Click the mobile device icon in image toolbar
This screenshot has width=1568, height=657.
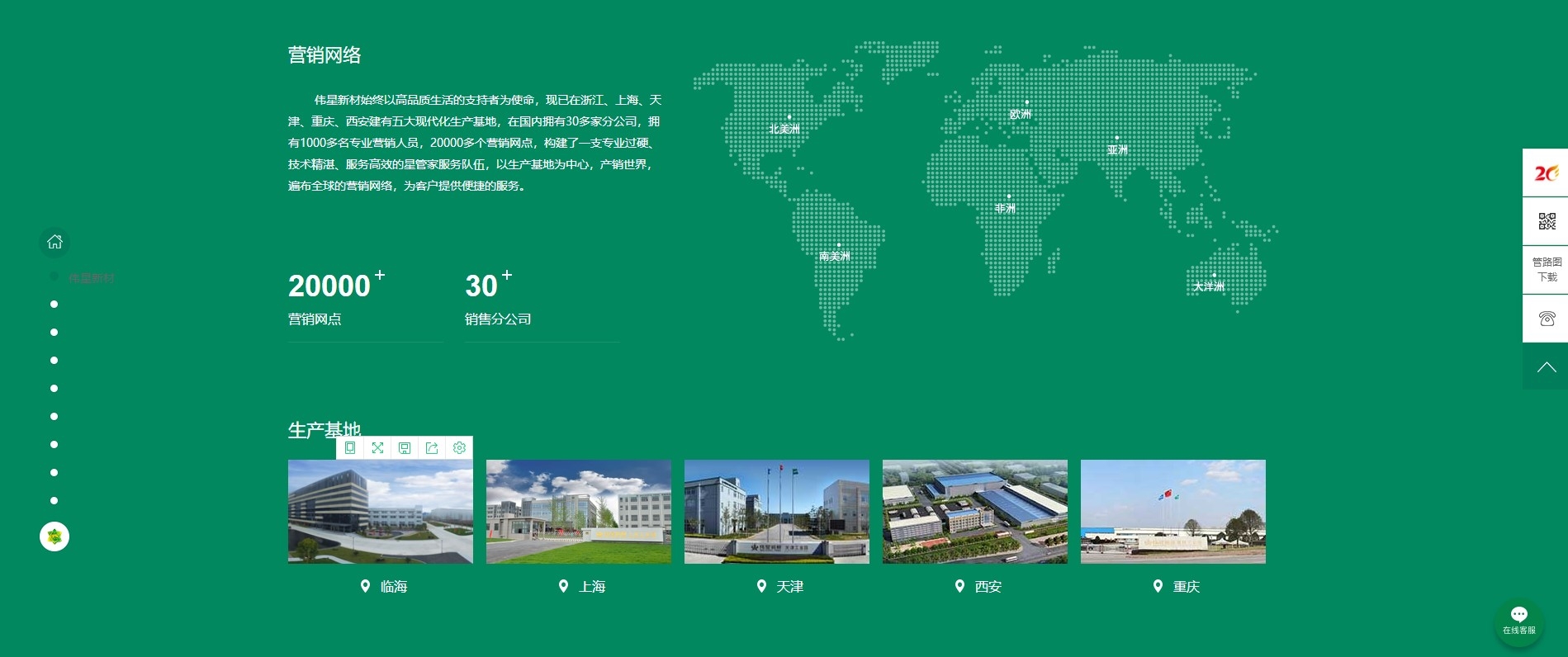coord(350,447)
